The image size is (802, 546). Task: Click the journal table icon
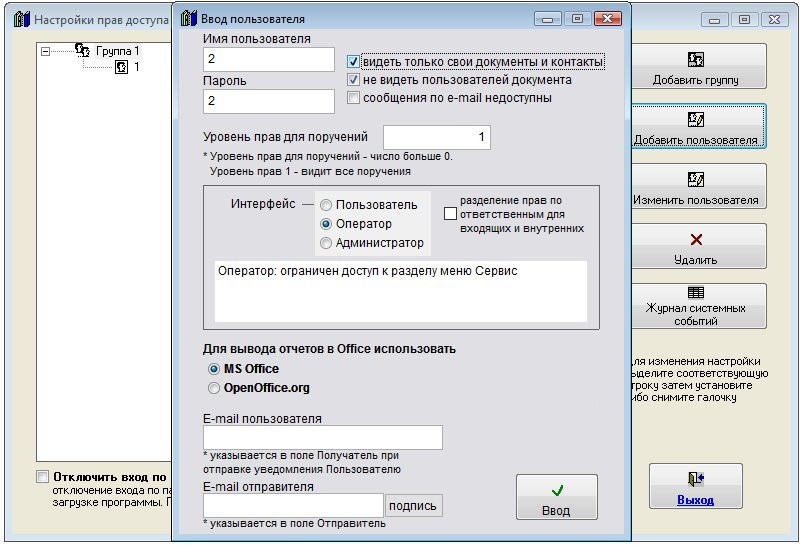(x=696, y=292)
